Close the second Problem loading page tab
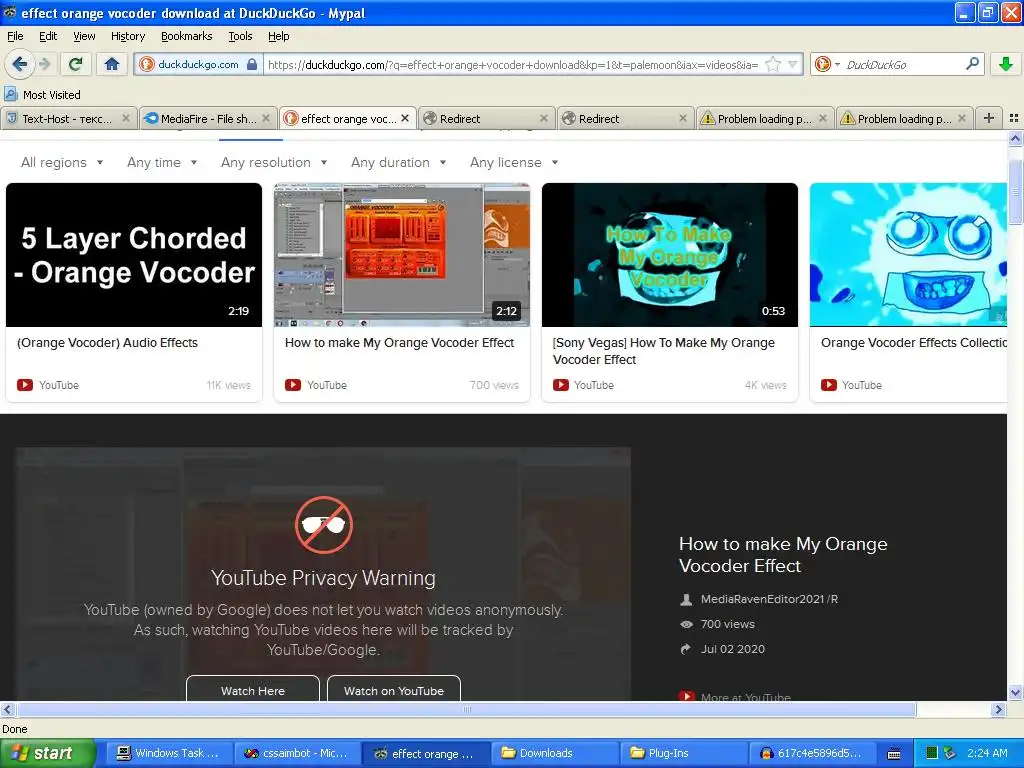The width and height of the screenshot is (1024, 768). click(x=962, y=118)
